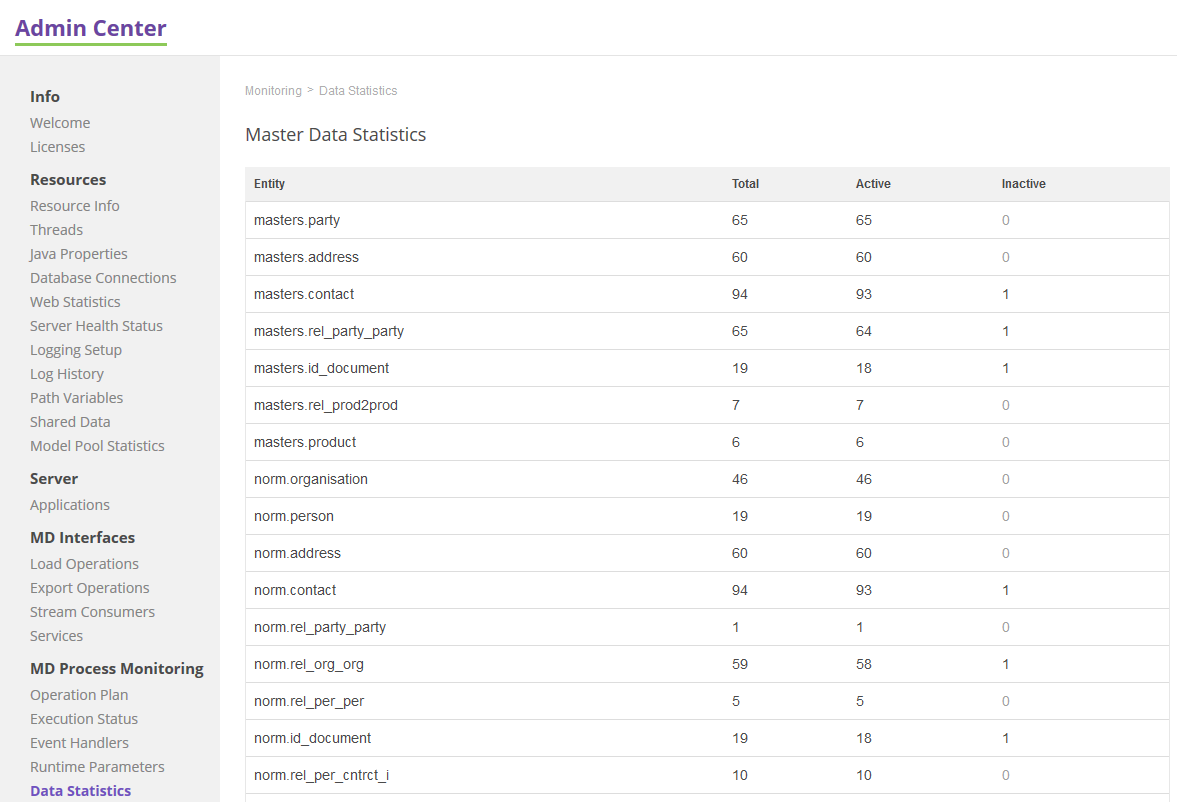
Task: Open Shared Data page
Action: (70, 421)
